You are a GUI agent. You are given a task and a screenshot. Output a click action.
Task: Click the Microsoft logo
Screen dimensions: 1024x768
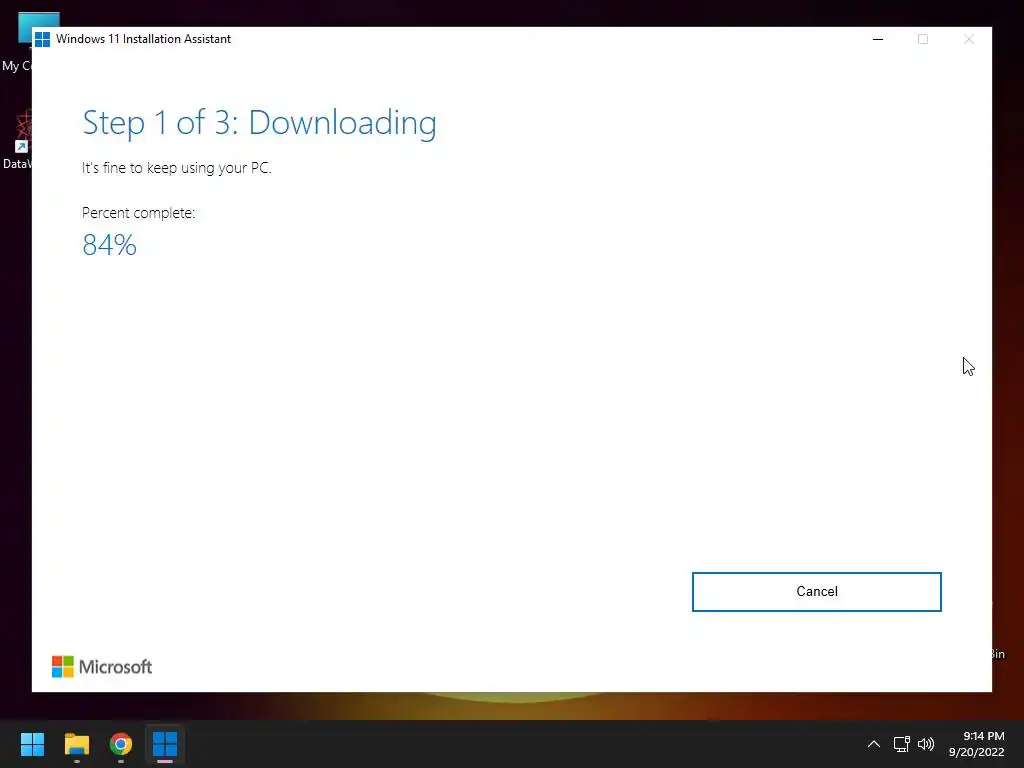pyautogui.click(x=102, y=667)
